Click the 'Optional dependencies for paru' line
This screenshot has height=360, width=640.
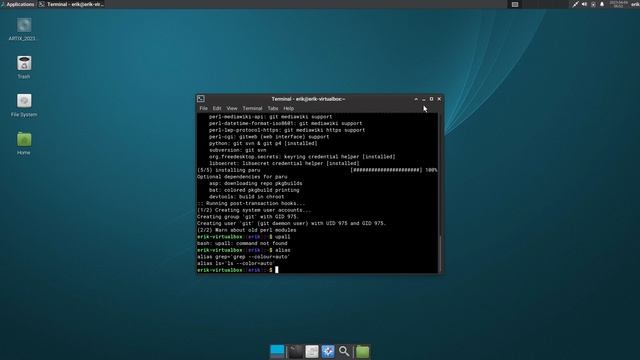pyautogui.click(x=242, y=177)
